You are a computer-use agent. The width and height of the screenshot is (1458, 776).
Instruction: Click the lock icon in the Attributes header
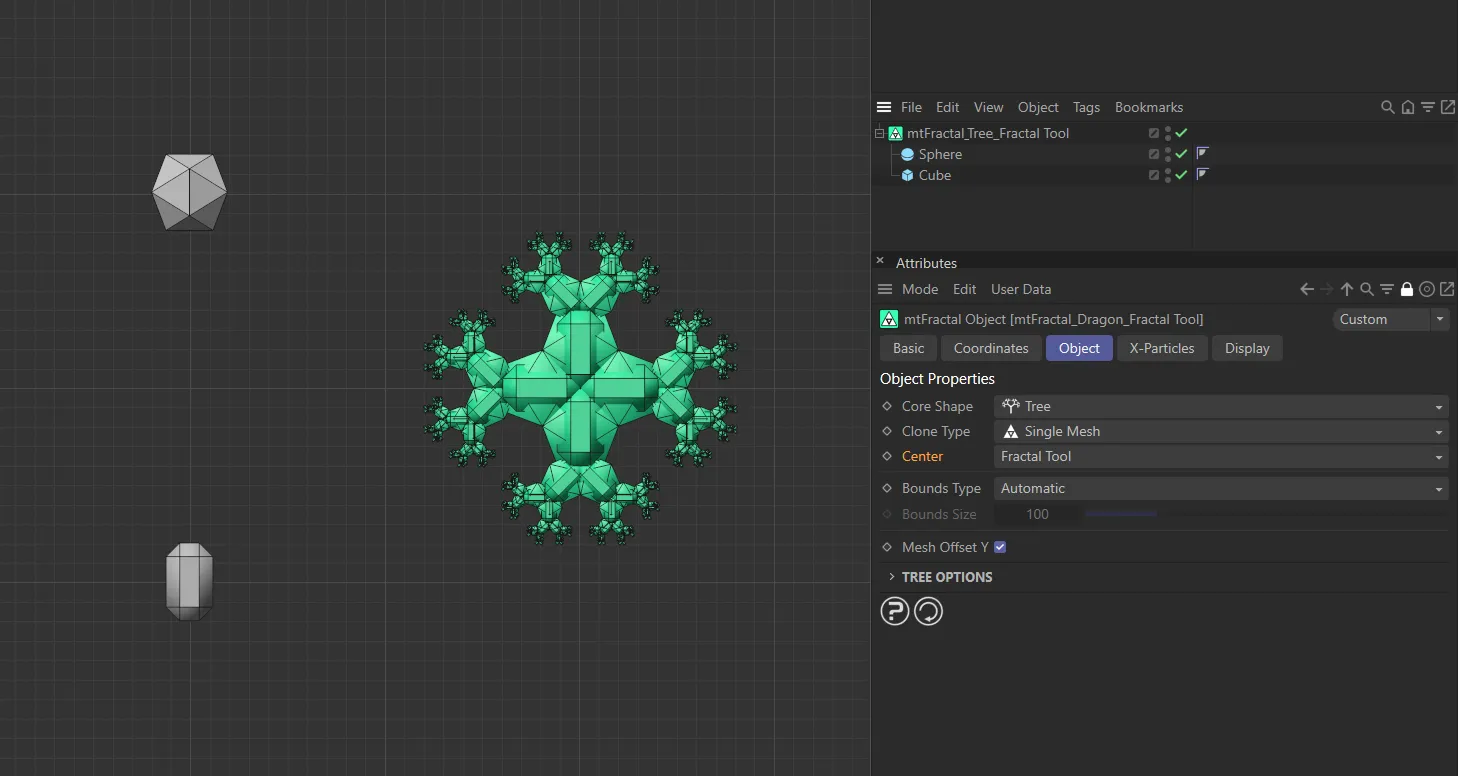tap(1407, 289)
